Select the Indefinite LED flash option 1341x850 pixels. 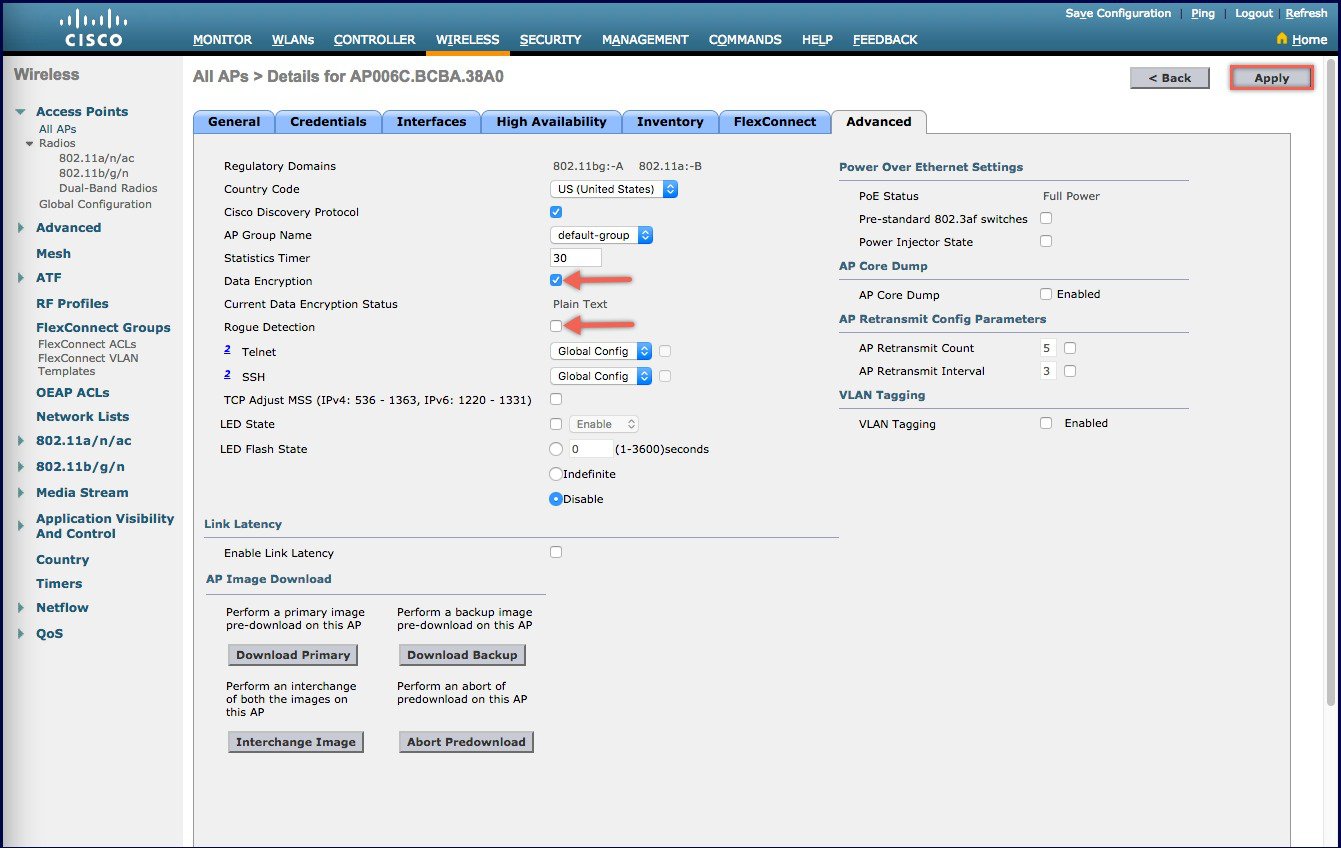point(556,474)
